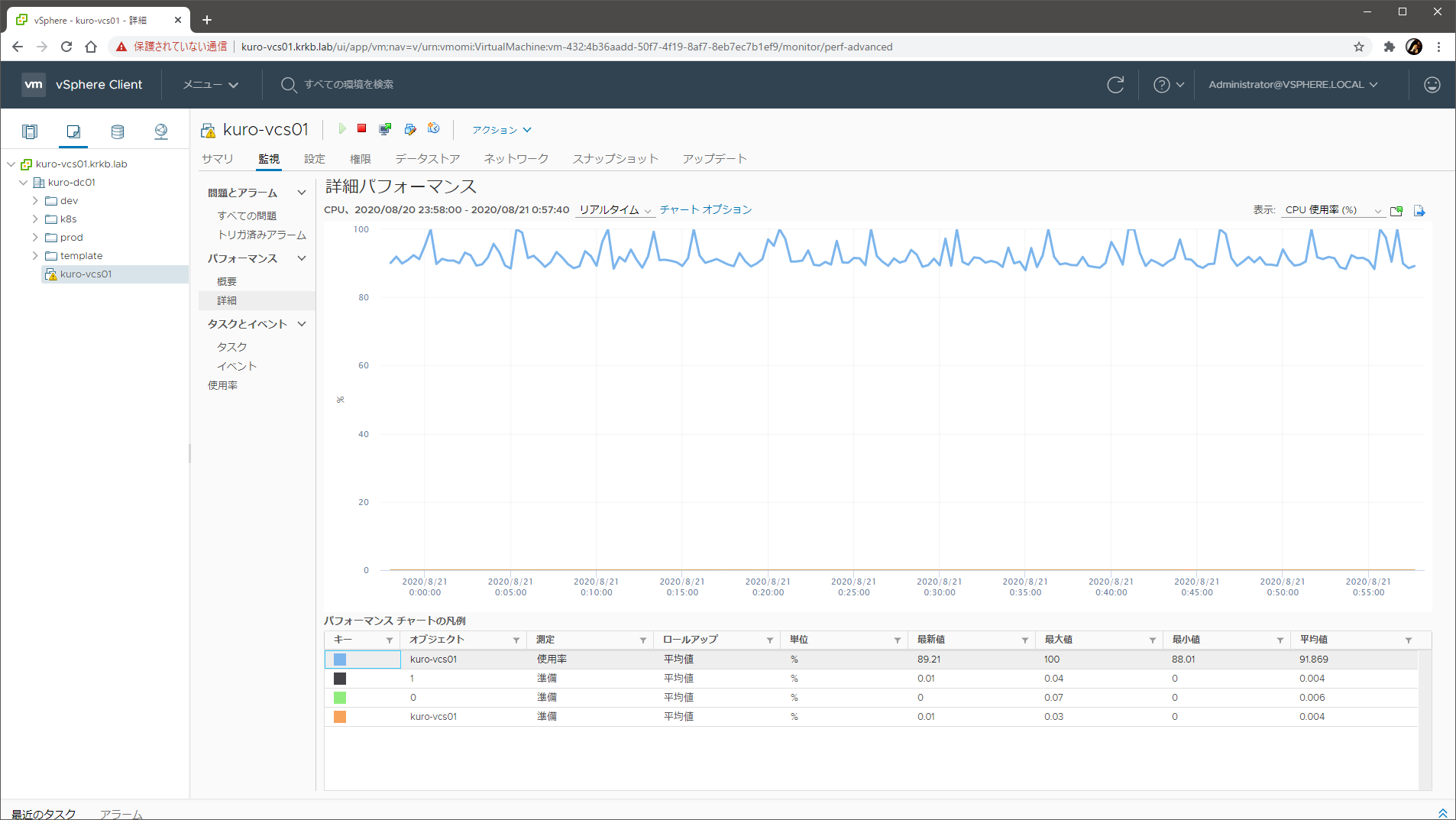1456x820 pixels.
Task: Launch the VM remote console icon
Action: pyautogui.click(x=385, y=129)
